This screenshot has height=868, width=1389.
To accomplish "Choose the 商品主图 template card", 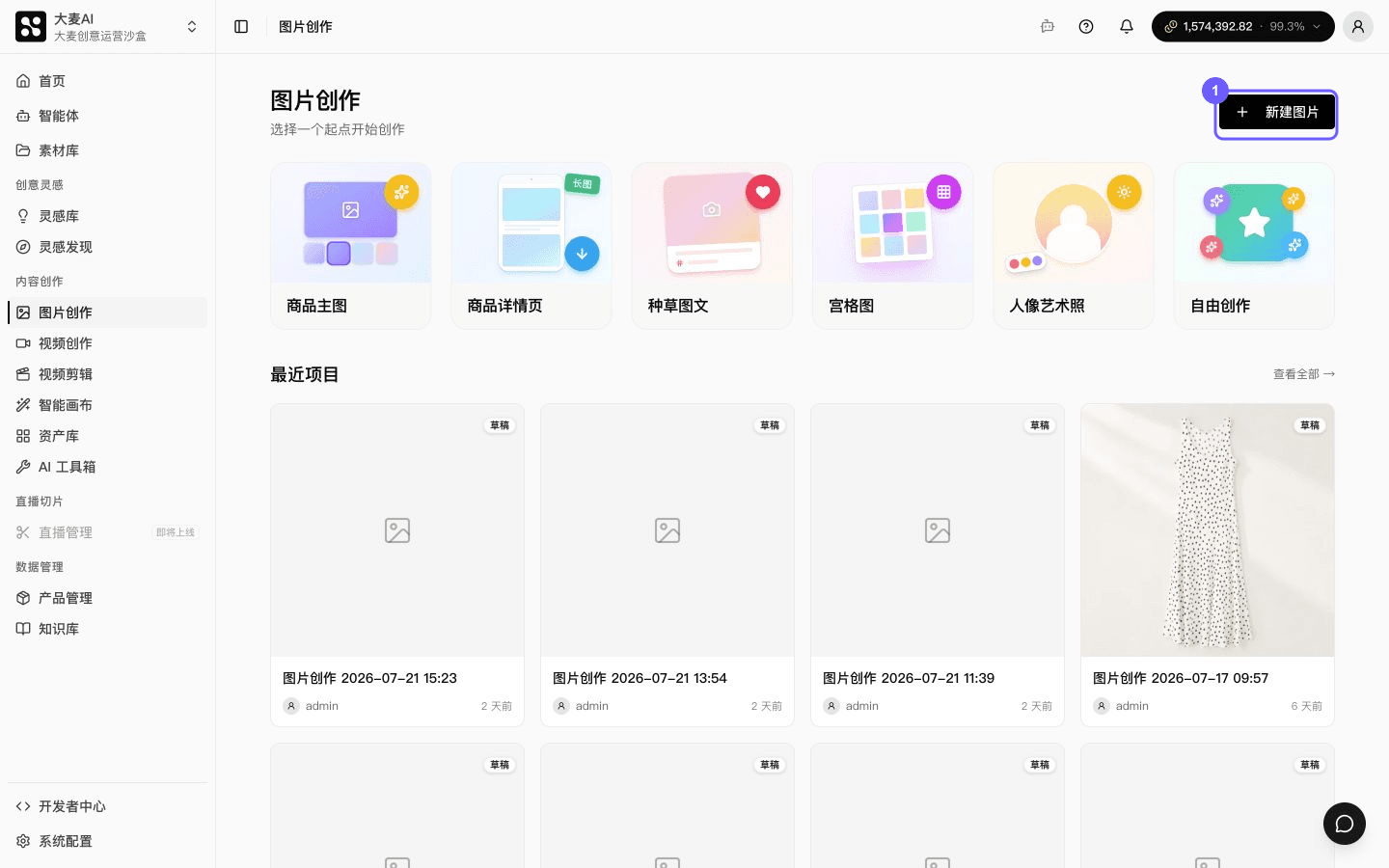I will point(351,246).
